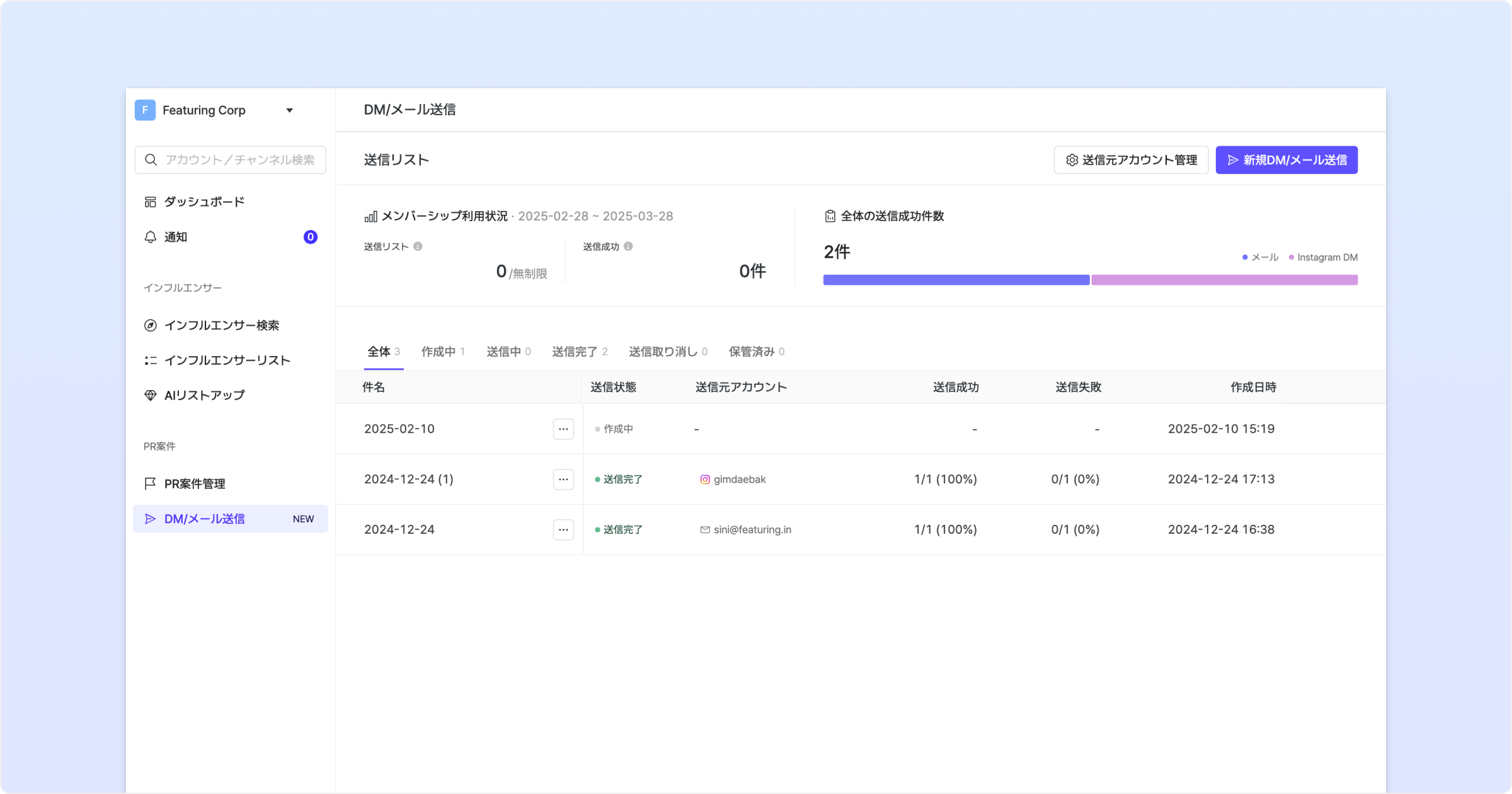The width and height of the screenshot is (1512, 794).
Task: Click the info icon beside 送信成功
Action: point(628,246)
